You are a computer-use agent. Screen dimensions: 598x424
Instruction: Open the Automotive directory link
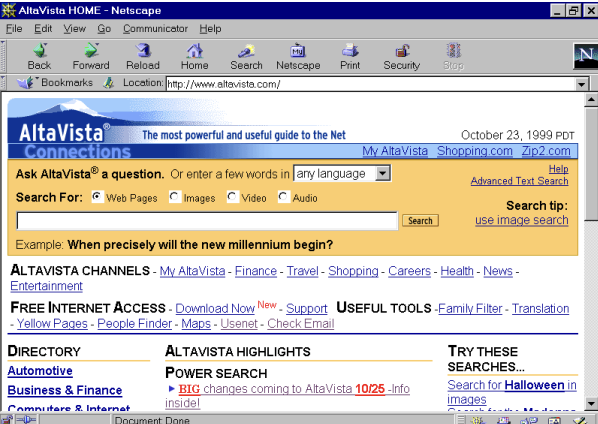[x=40, y=371]
